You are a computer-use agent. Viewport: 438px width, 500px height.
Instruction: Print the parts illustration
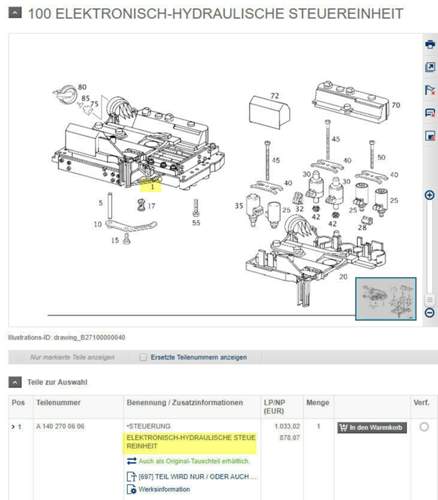click(430, 44)
